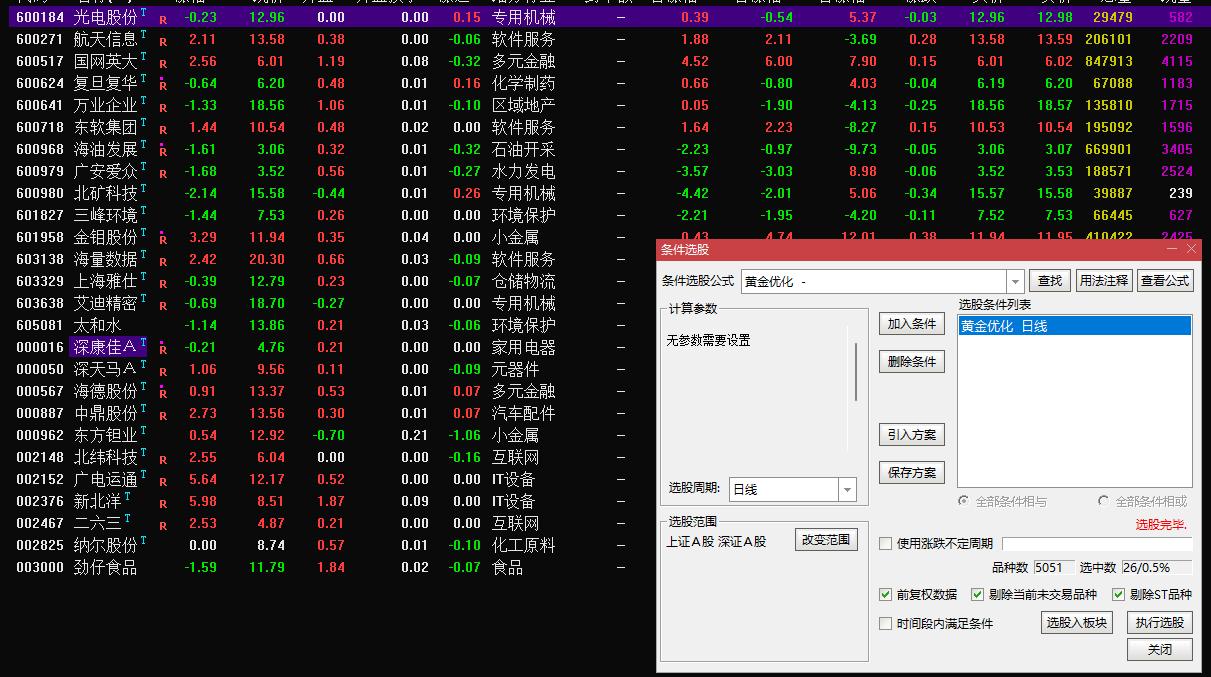Open the 条件选股公式 dropdown
Screen dimensions: 1211x677
click(1014, 280)
